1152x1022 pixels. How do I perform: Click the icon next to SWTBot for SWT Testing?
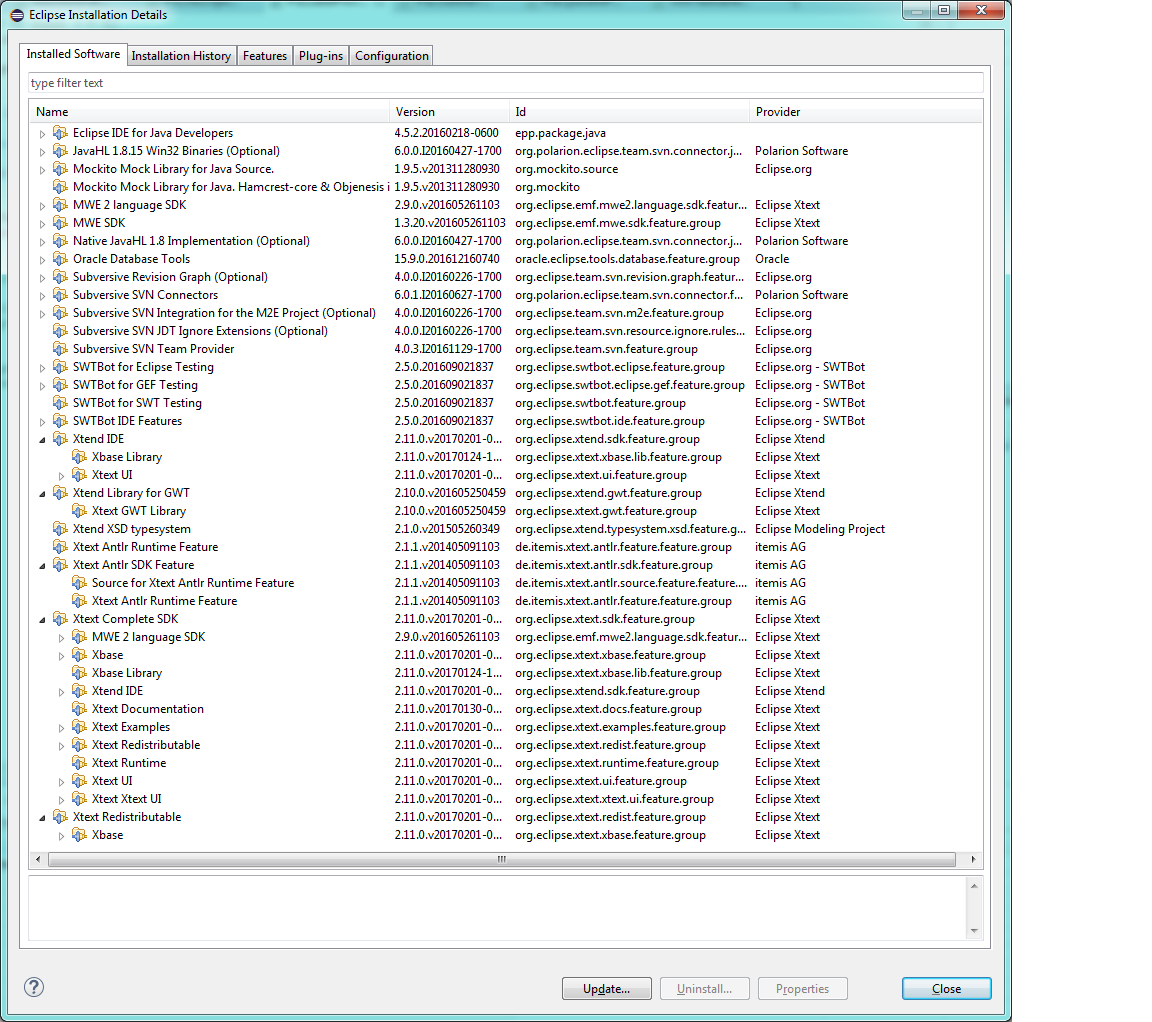click(60, 403)
